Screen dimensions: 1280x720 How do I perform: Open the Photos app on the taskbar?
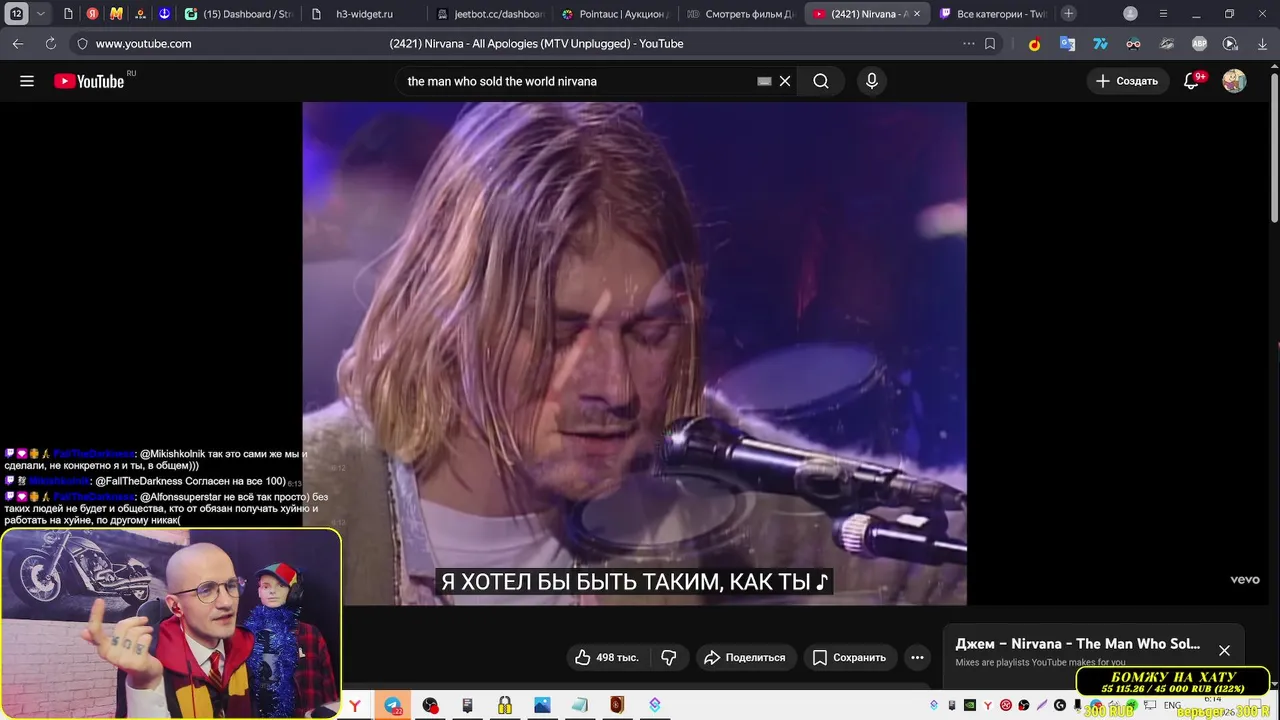point(542,706)
